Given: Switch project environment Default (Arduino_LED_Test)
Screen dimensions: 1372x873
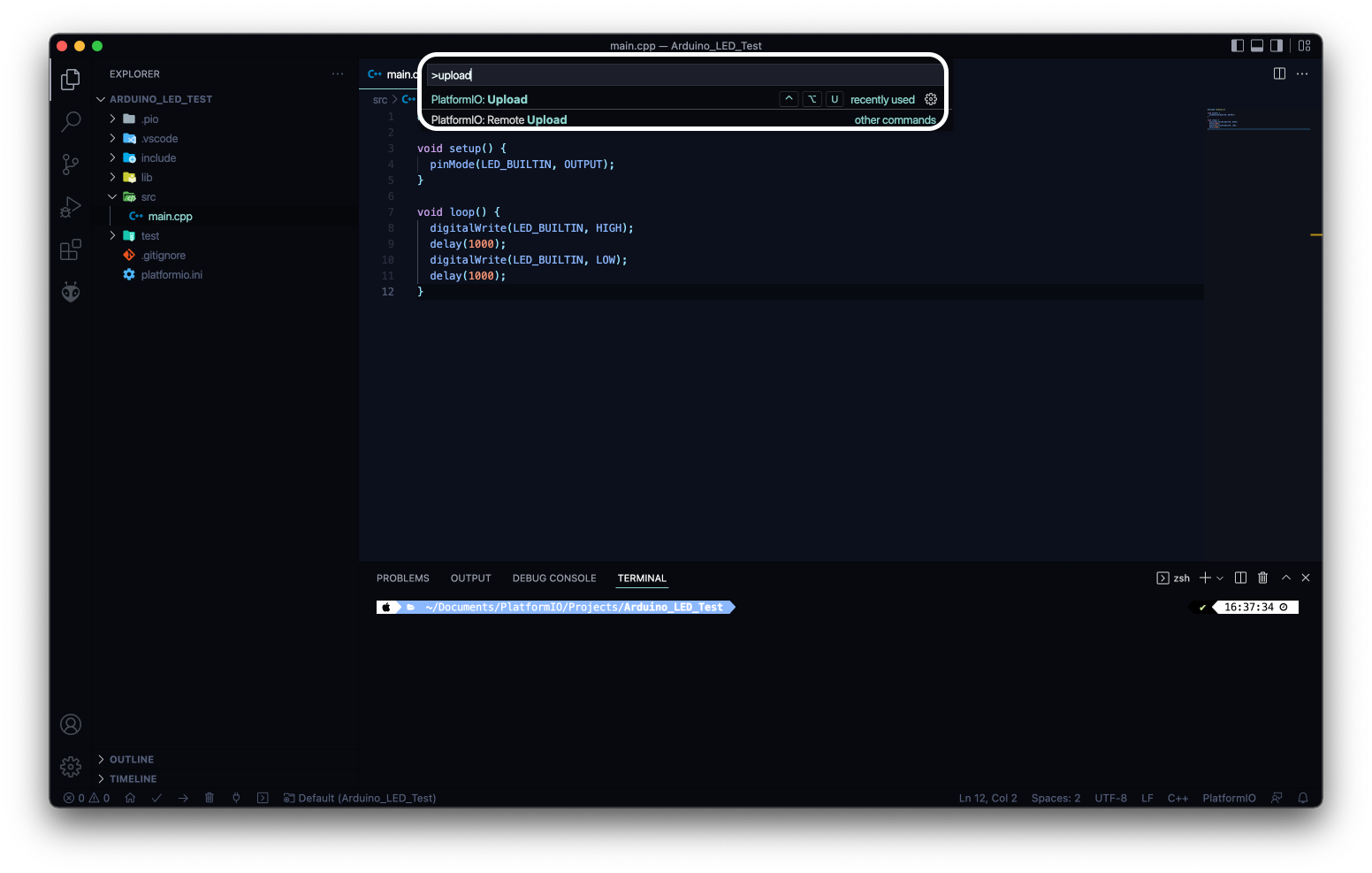Looking at the screenshot, I should click(360, 798).
